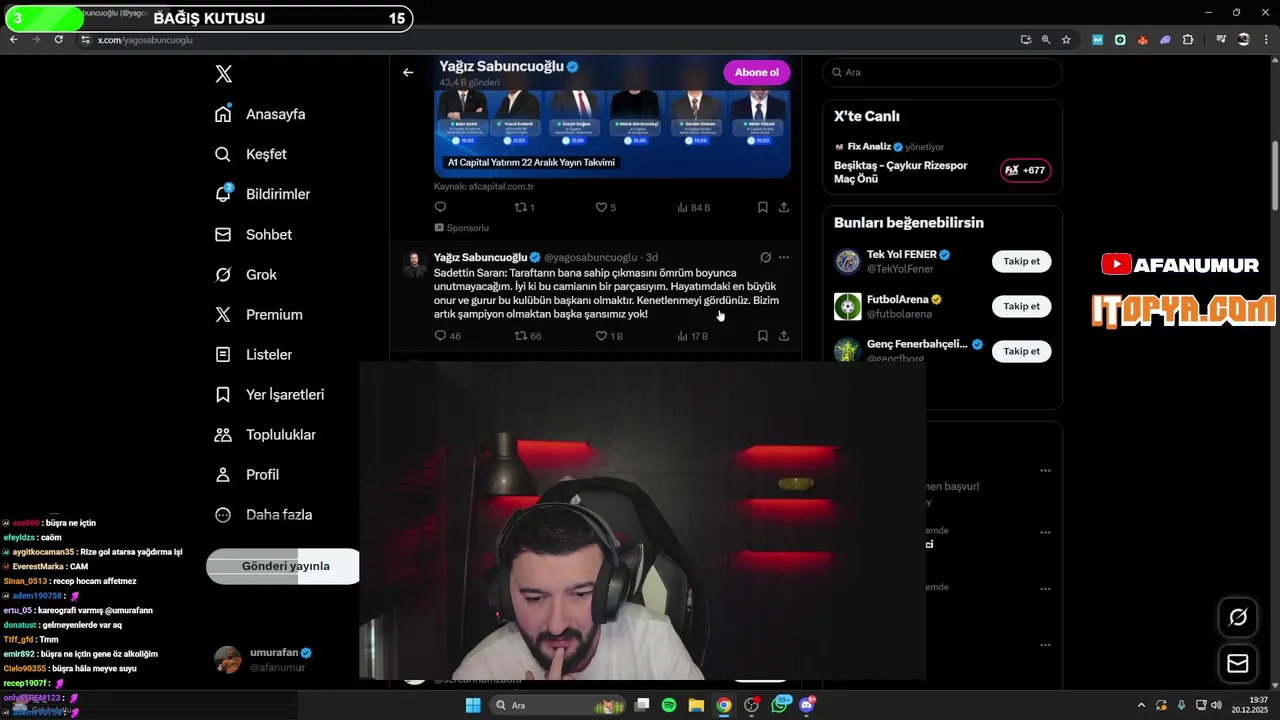Expand Daha fazla menu
The width and height of the screenshot is (1280, 720).
tap(264, 514)
